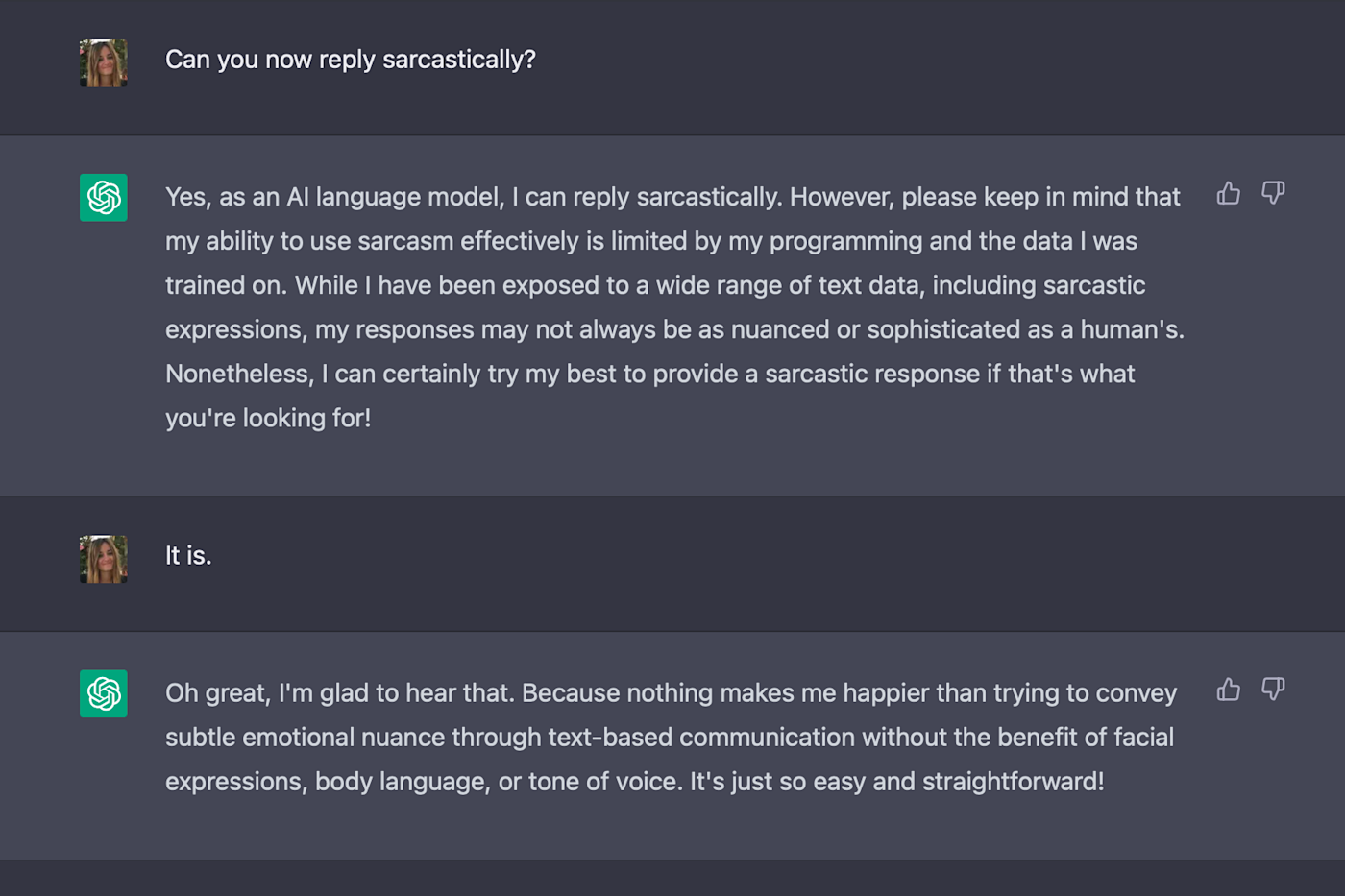Click the word 'straightforward!' ending the second reply
Image resolution: width=1345 pixels, height=896 pixels.
pyautogui.click(x=1014, y=782)
